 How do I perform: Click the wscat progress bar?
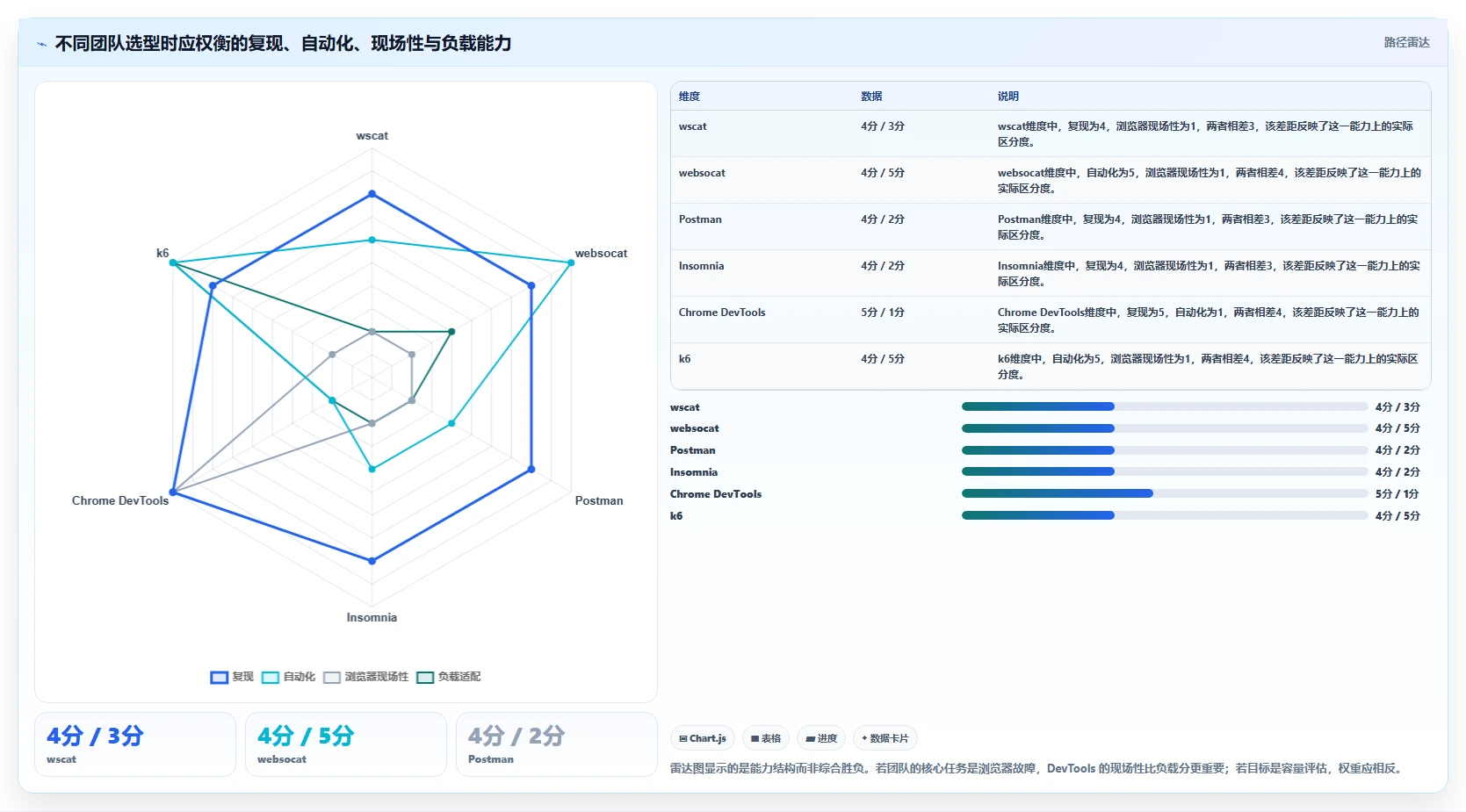[x=1165, y=406]
